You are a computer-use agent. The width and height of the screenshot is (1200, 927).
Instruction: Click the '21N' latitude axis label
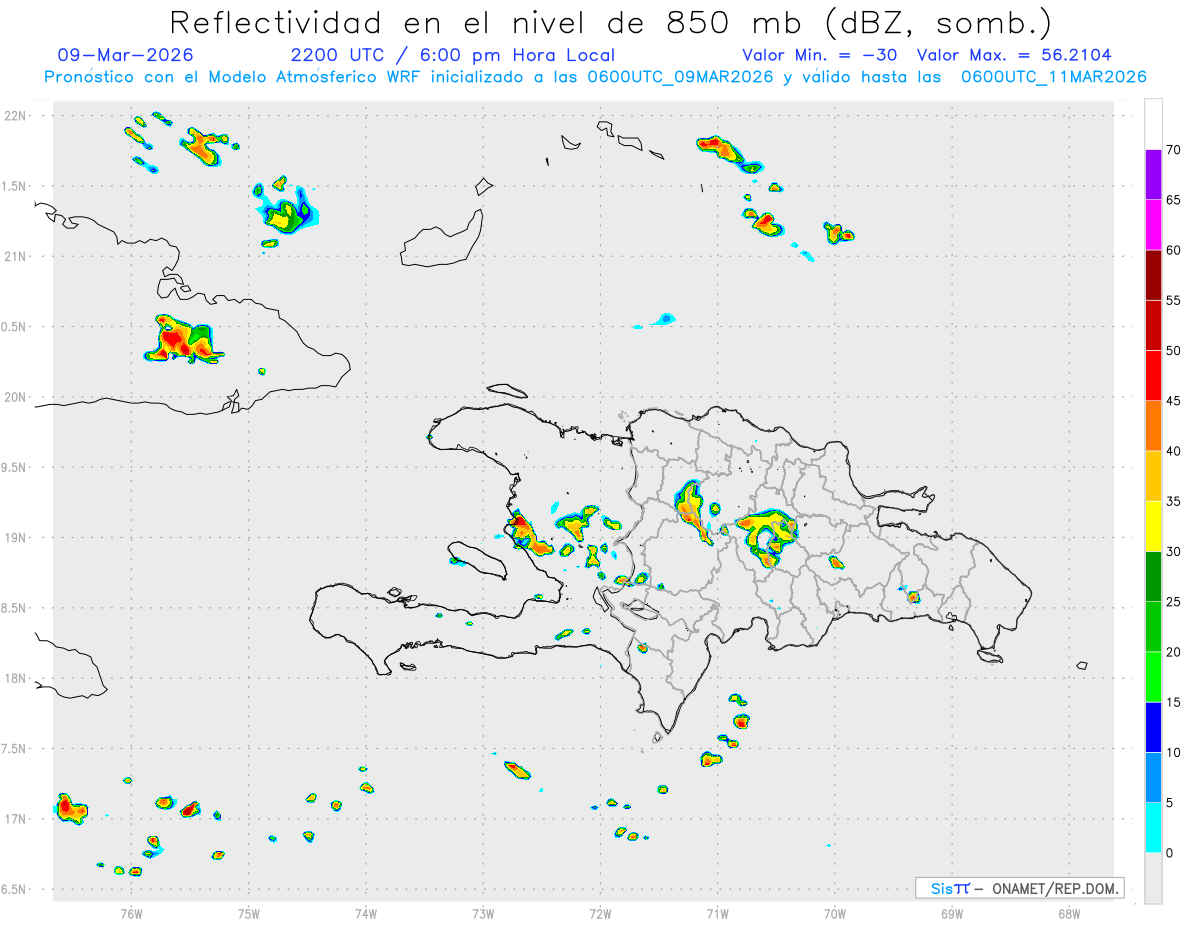tap(16, 256)
